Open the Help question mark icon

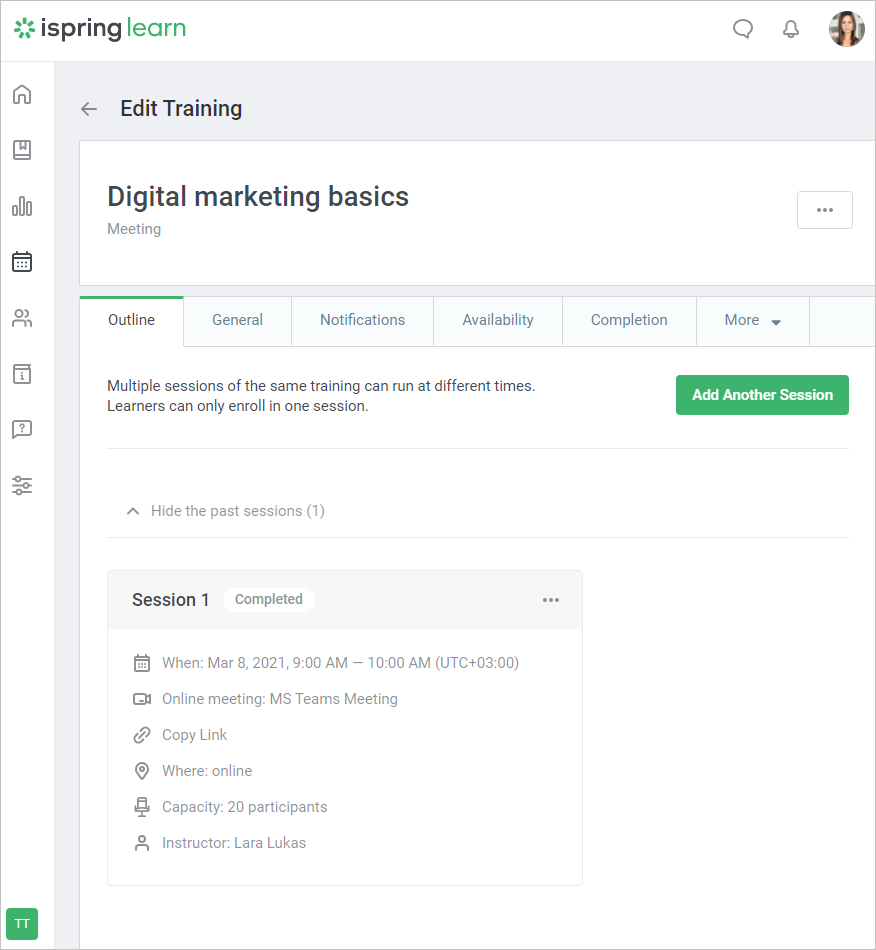point(22,430)
